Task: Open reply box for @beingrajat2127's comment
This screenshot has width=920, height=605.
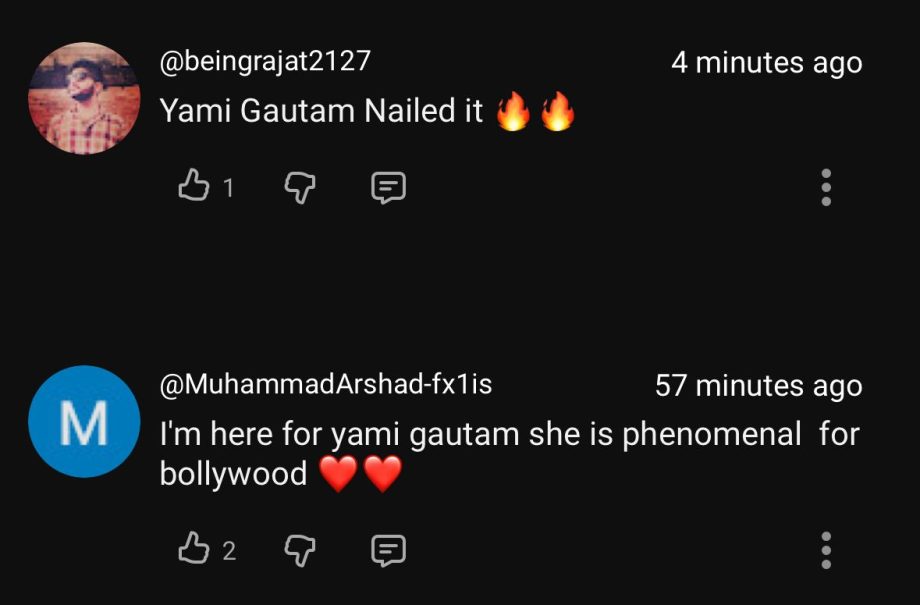Action: pyautogui.click(x=386, y=186)
